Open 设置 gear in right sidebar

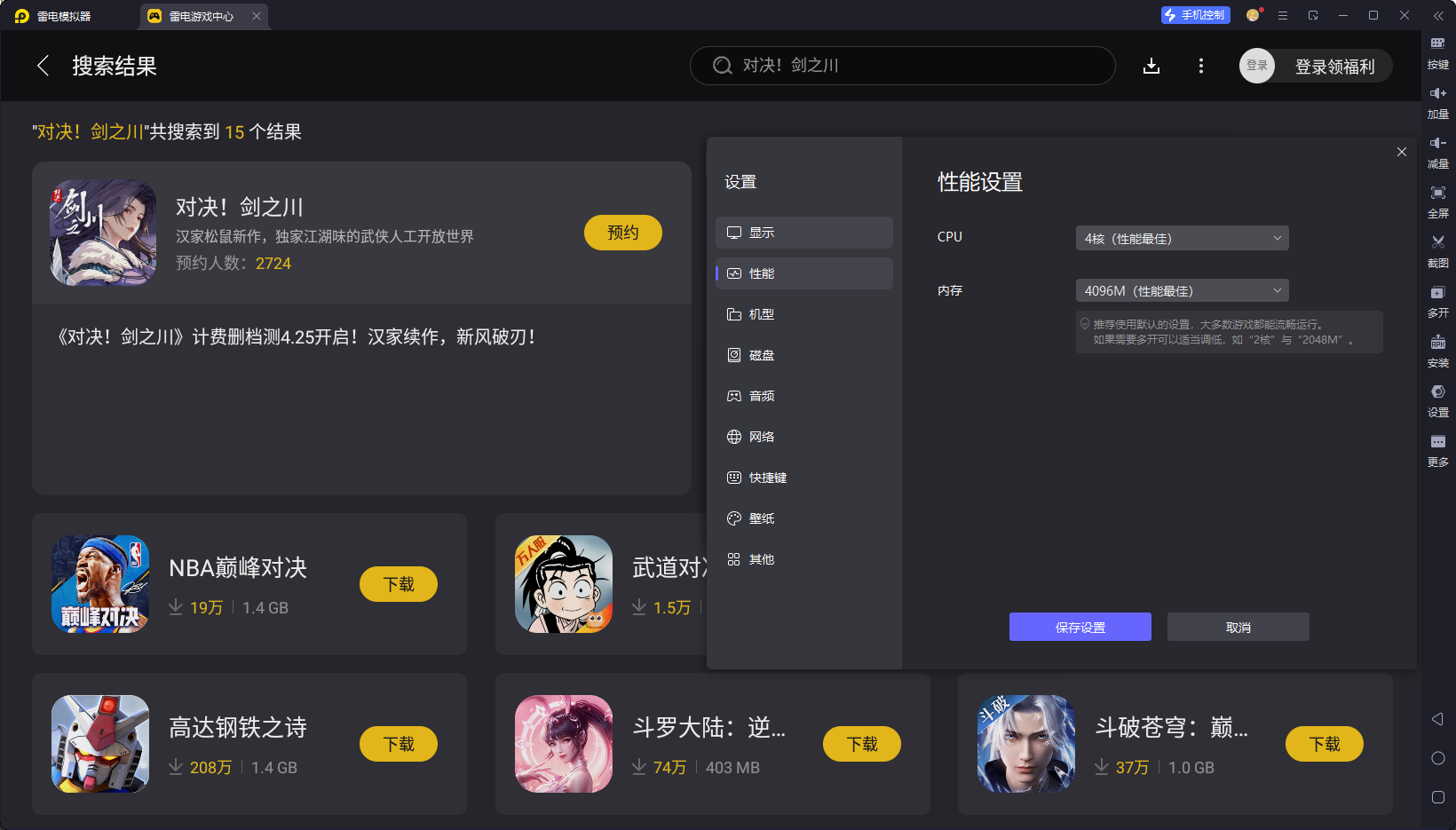1437,400
